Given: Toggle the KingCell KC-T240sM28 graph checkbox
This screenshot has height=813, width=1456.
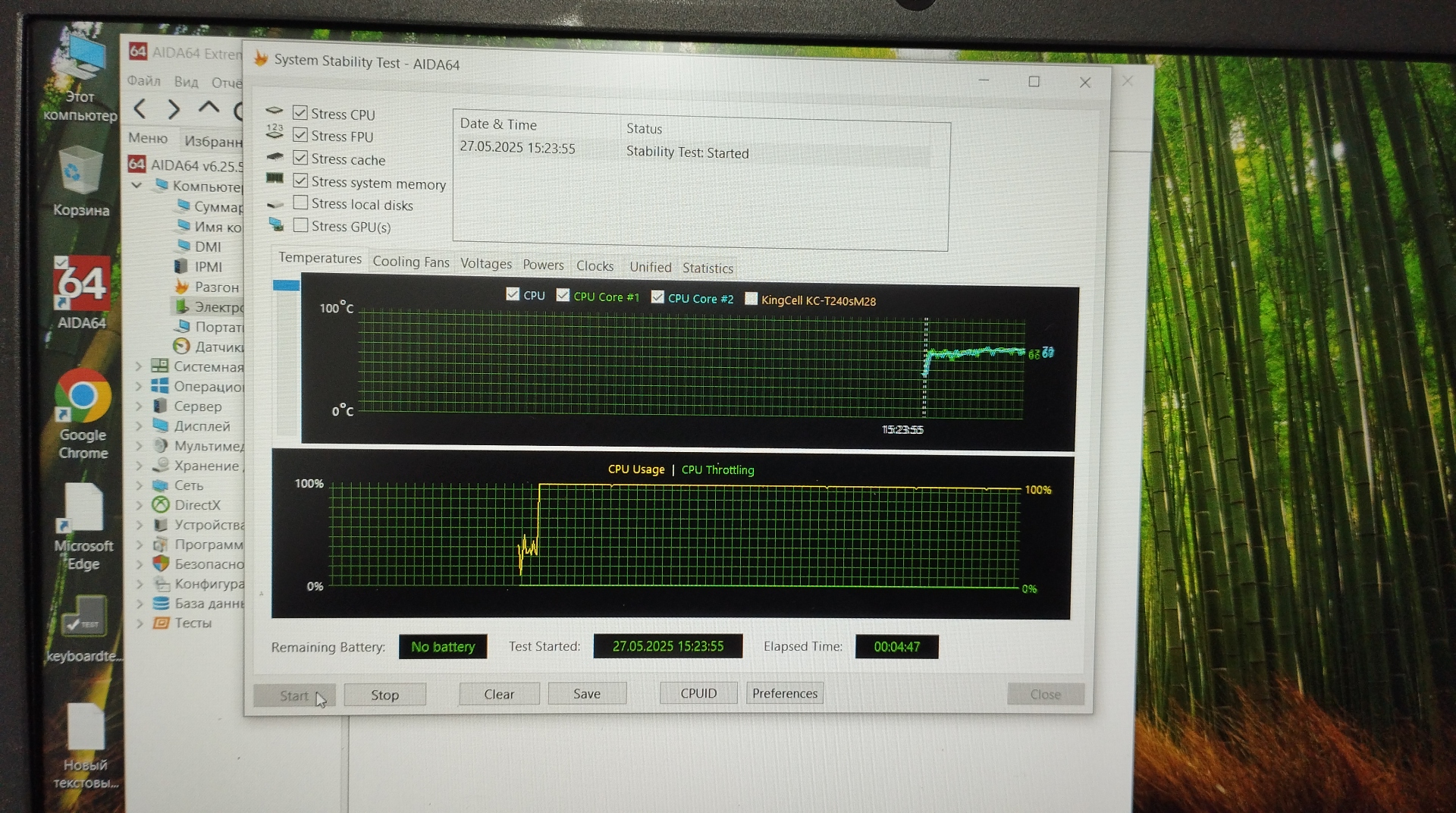Looking at the screenshot, I should tap(751, 299).
